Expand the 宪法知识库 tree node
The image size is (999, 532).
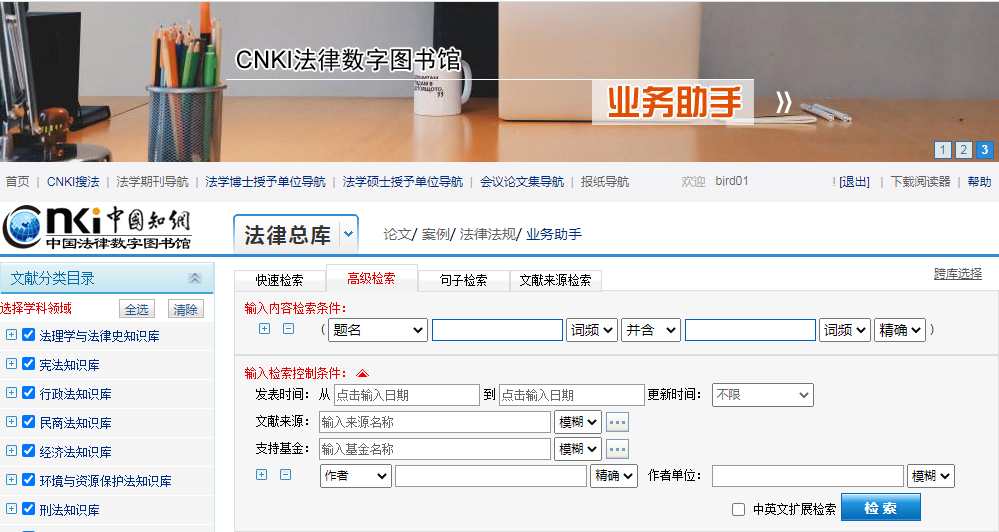point(11,364)
